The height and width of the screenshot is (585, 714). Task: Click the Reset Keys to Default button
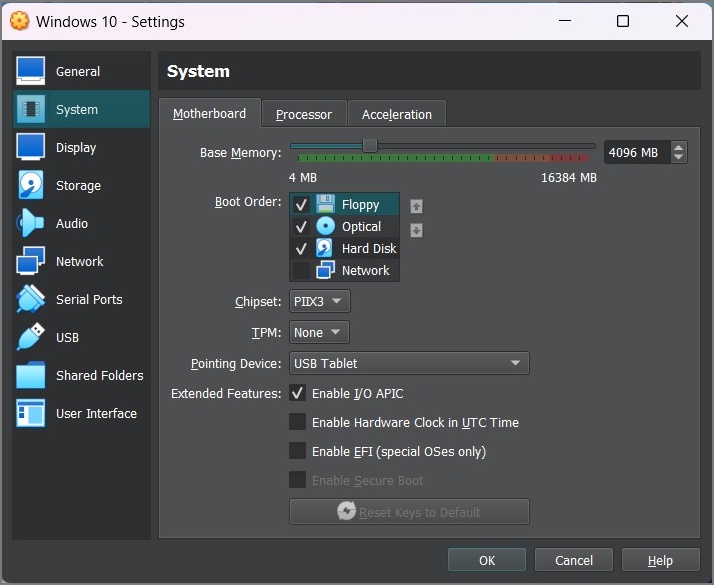point(409,512)
